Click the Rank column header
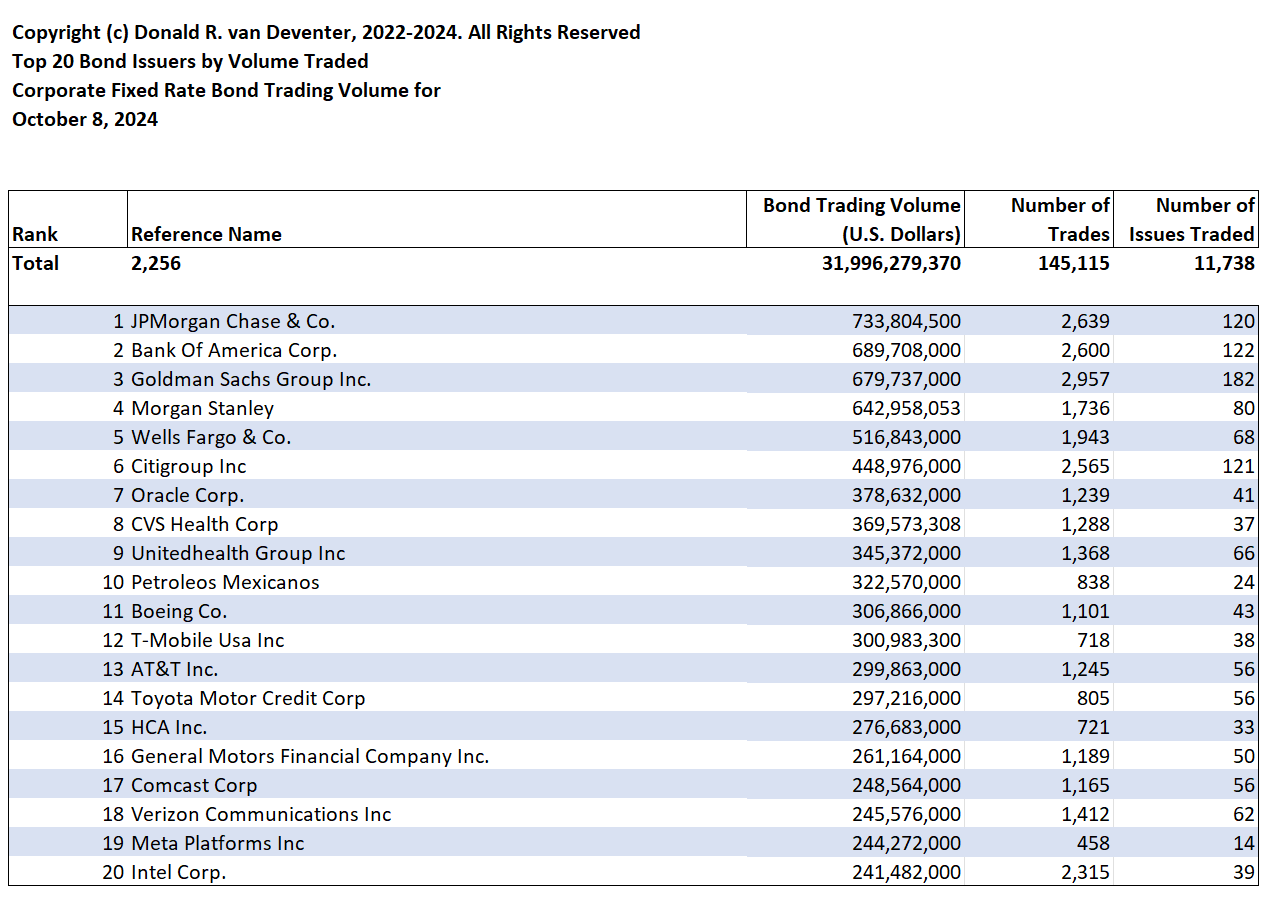Viewport: 1273px width, 901px height. [36, 234]
